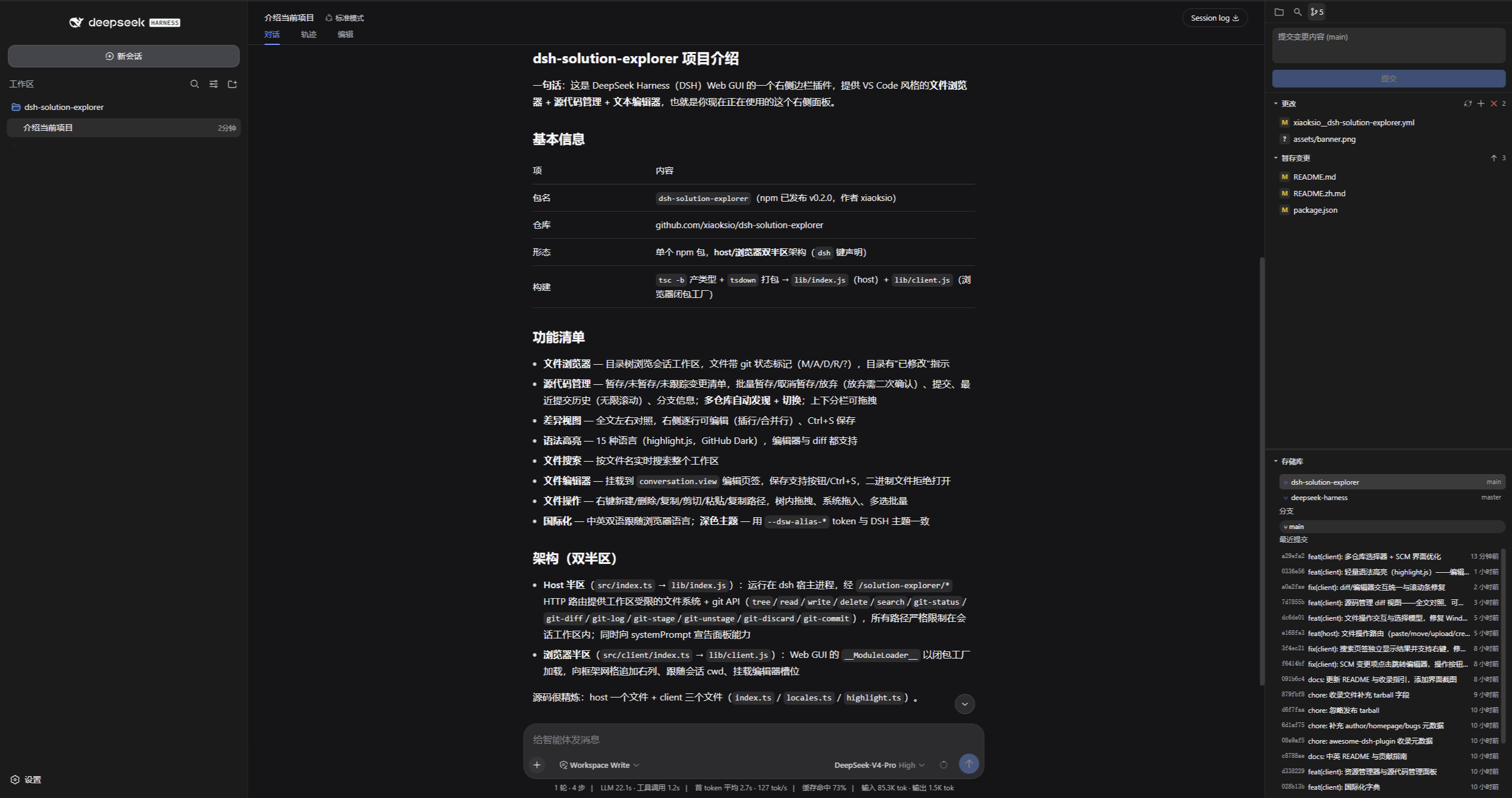
Task: Click the folder icon of dsh-solution-explorer workspace
Action: (16, 107)
